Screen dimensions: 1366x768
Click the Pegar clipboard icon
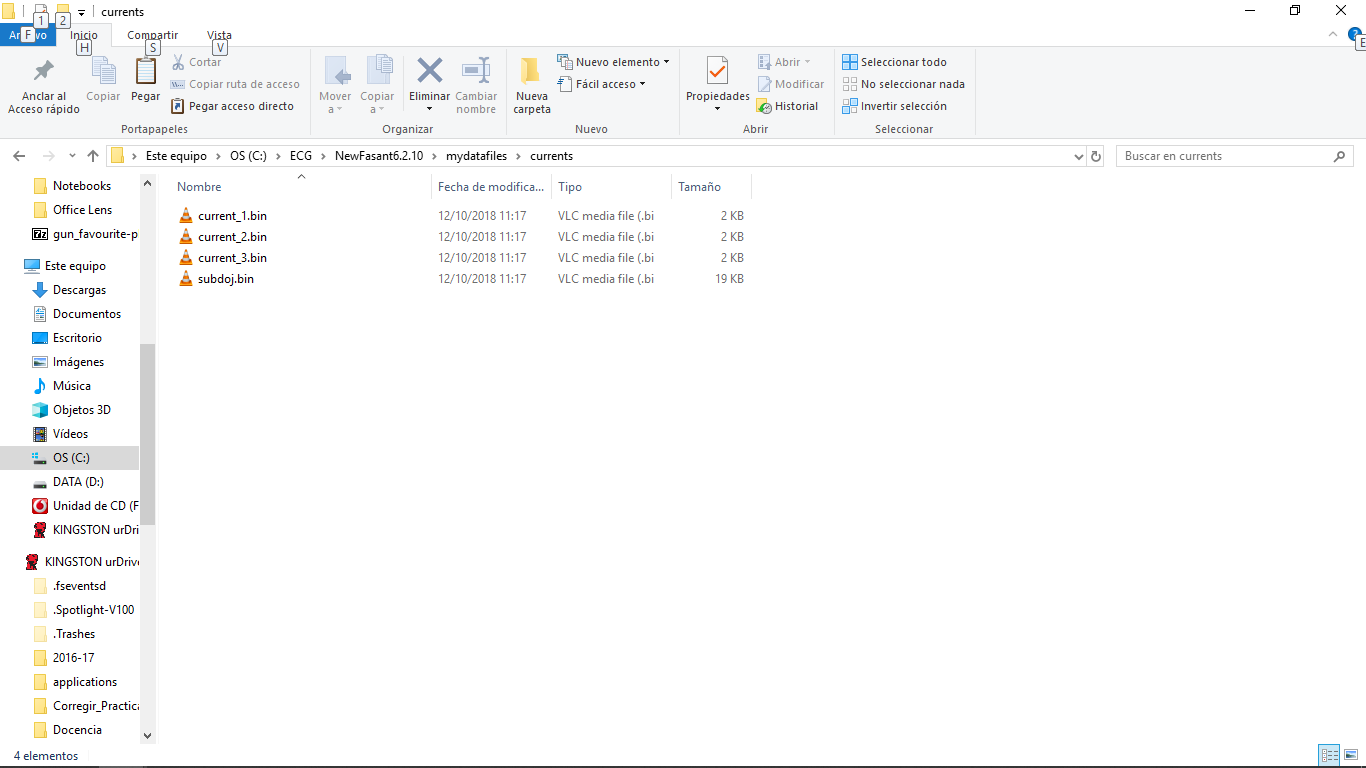click(146, 72)
